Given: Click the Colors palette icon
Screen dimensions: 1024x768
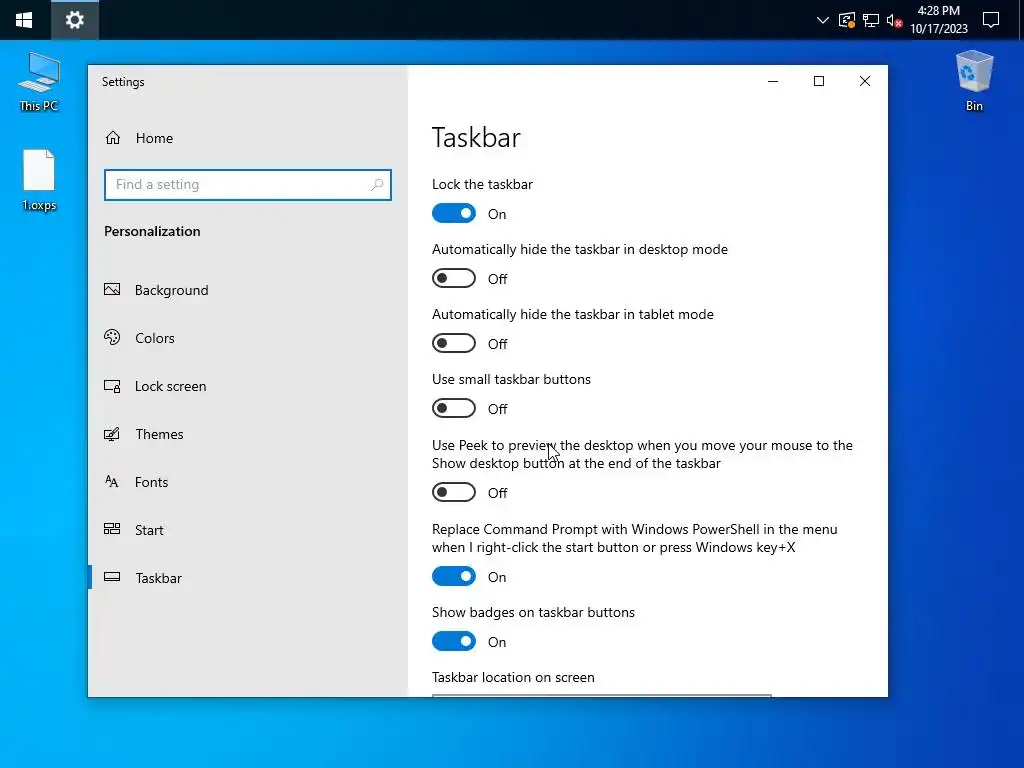Looking at the screenshot, I should click(112, 337).
